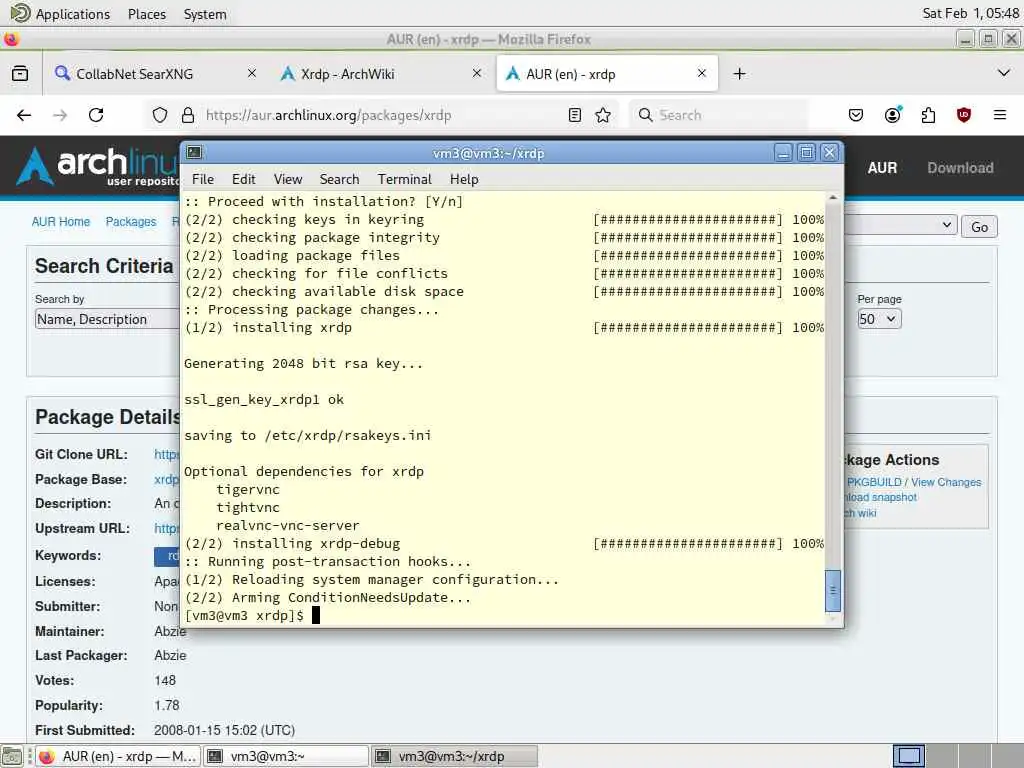
Task: Click the snapshot download link
Action: click(x=880, y=497)
